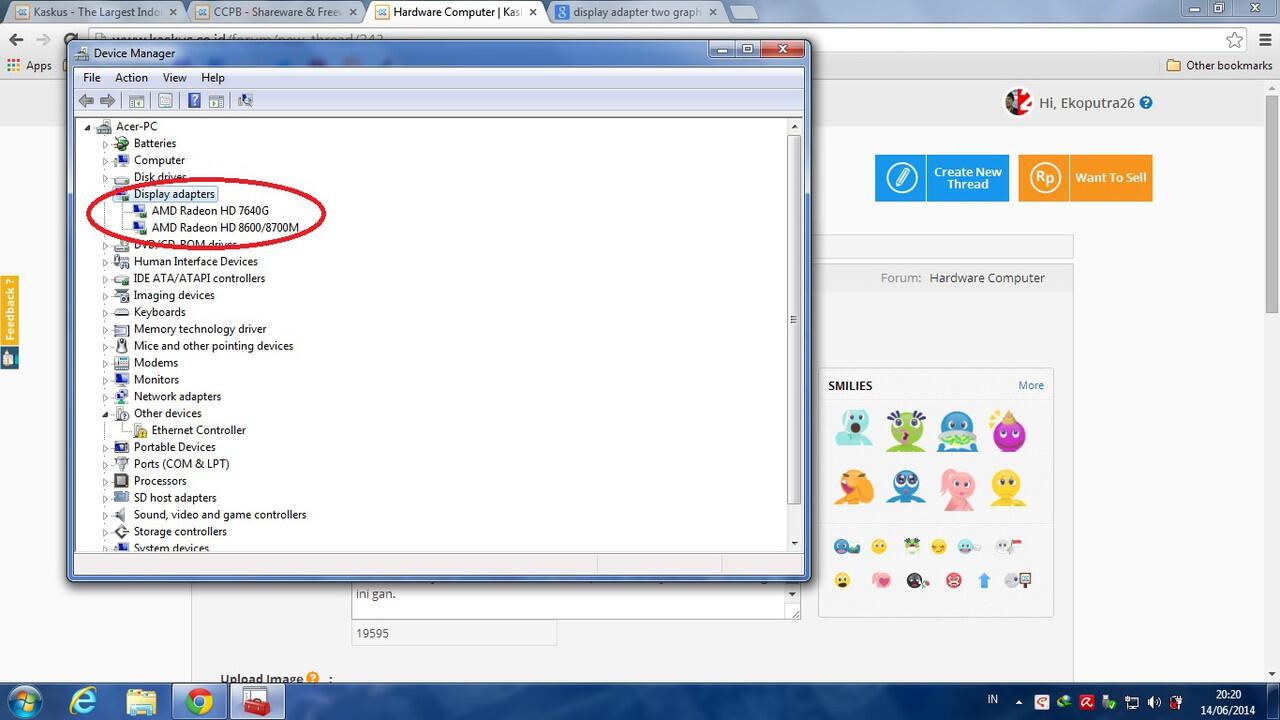Open the File menu in Device Manager

pos(92,77)
